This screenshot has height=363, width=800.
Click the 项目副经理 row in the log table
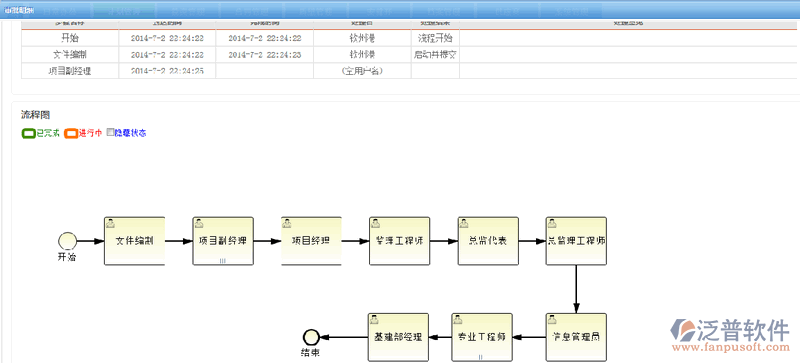click(409, 71)
